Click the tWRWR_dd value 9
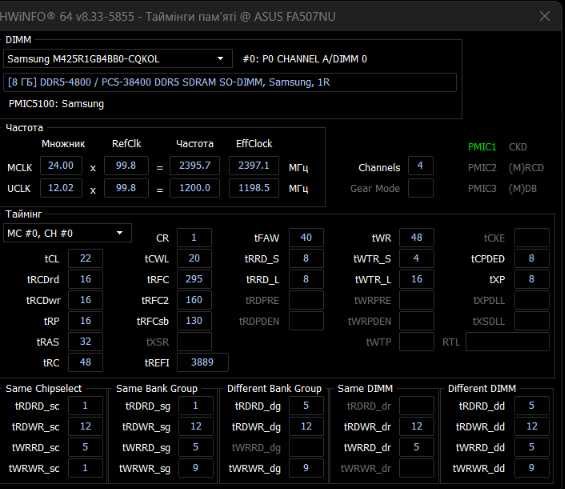The image size is (565, 489). tap(531, 468)
